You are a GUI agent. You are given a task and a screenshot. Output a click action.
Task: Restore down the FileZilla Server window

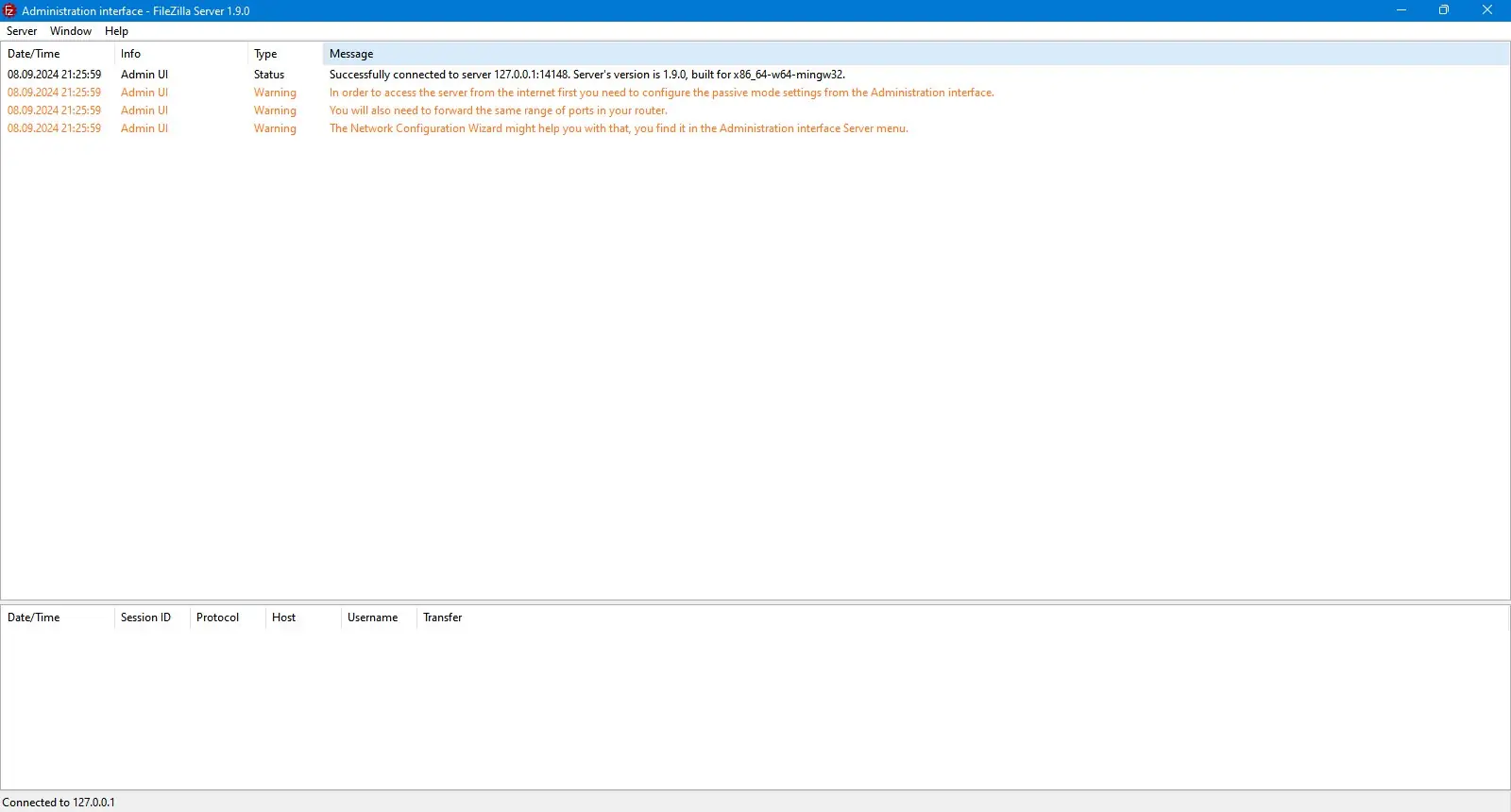click(1444, 10)
